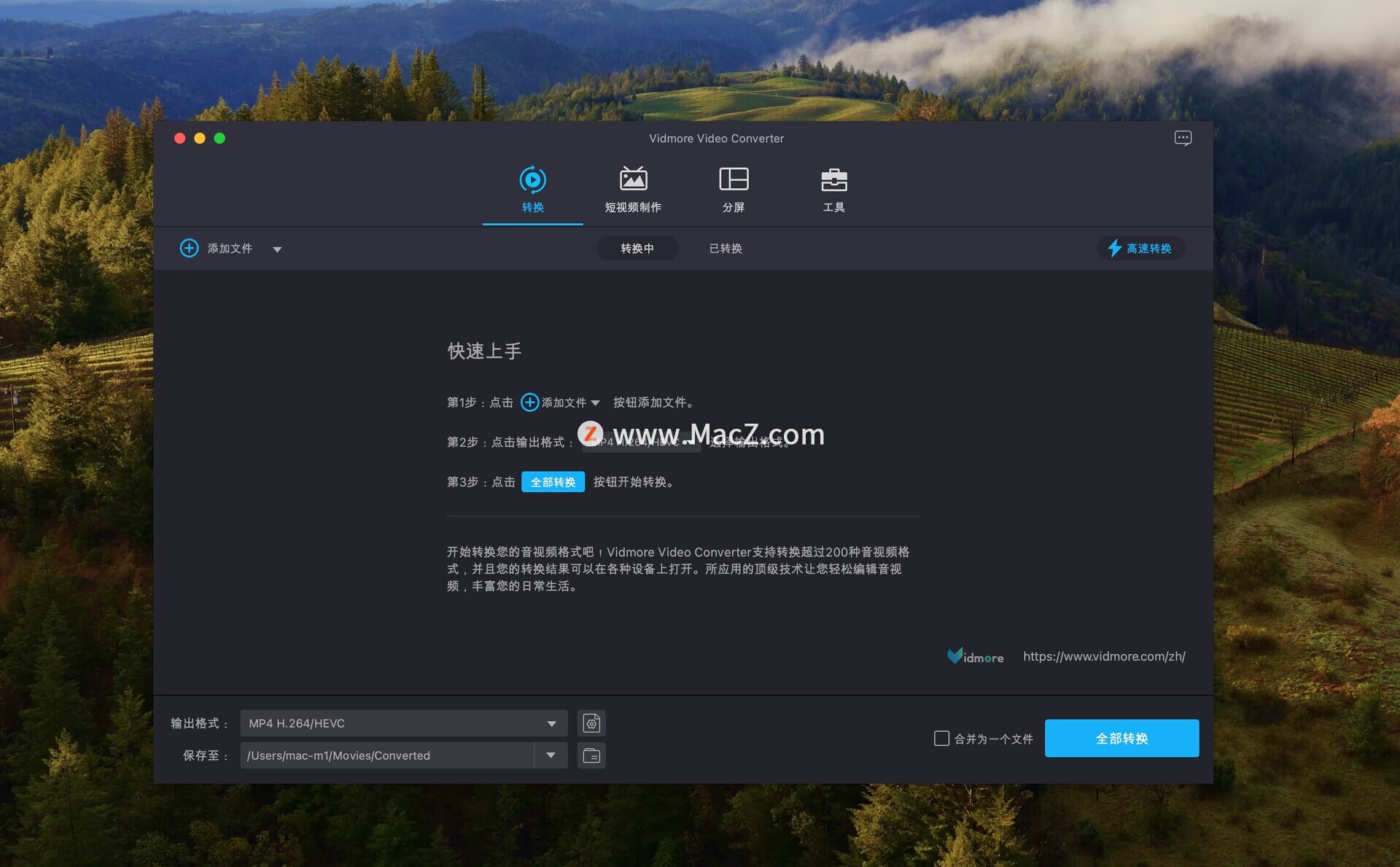Enable 高速转换 high-speed conversion
This screenshot has width=1400, height=867.
point(1140,248)
